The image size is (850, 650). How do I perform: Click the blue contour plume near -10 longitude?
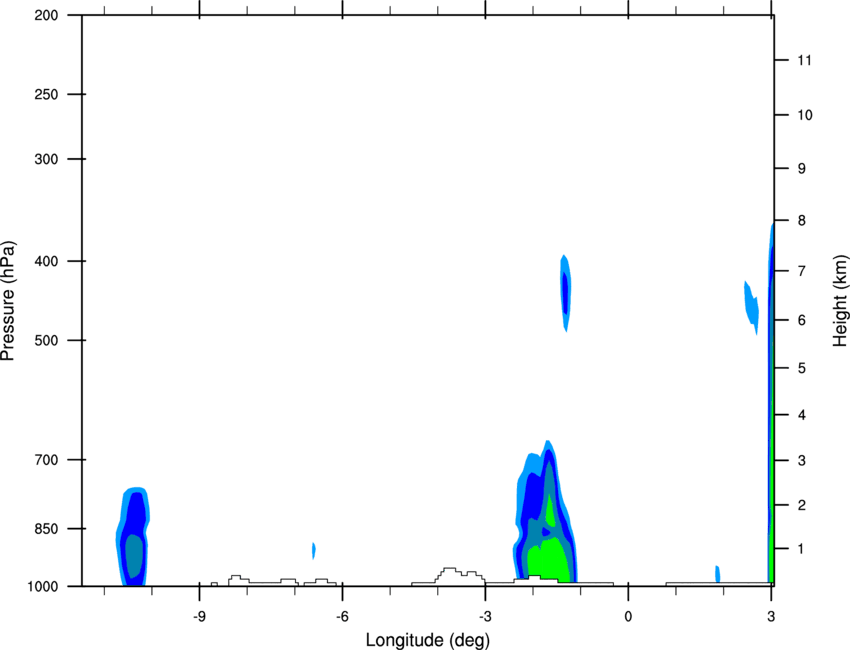pos(133,537)
